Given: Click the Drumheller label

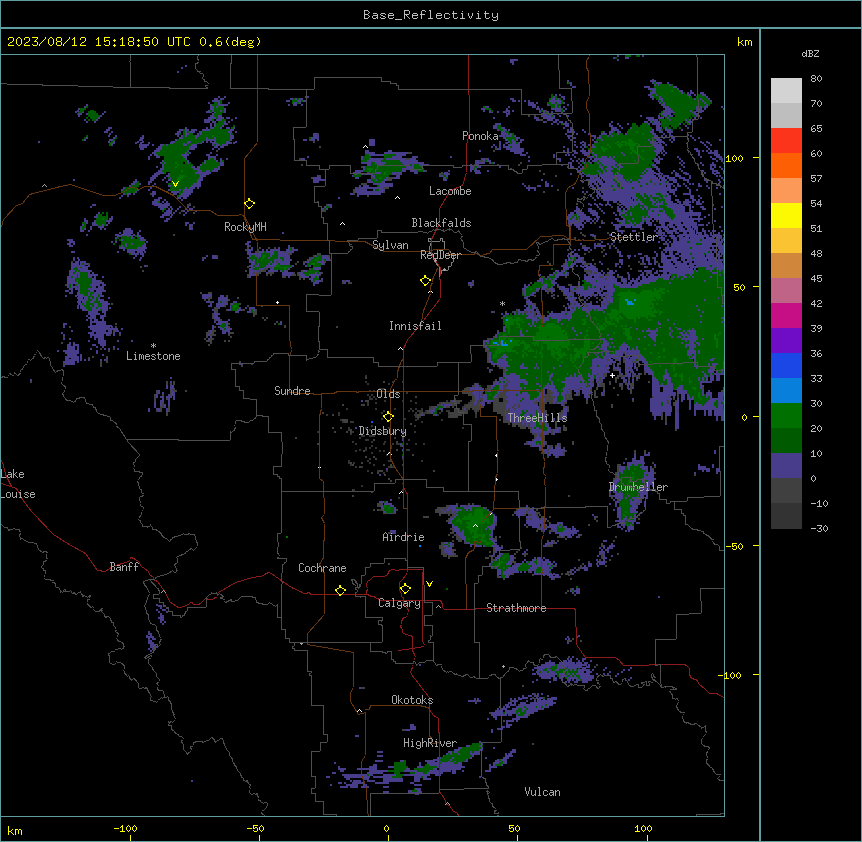Looking at the screenshot, I should [x=638, y=487].
